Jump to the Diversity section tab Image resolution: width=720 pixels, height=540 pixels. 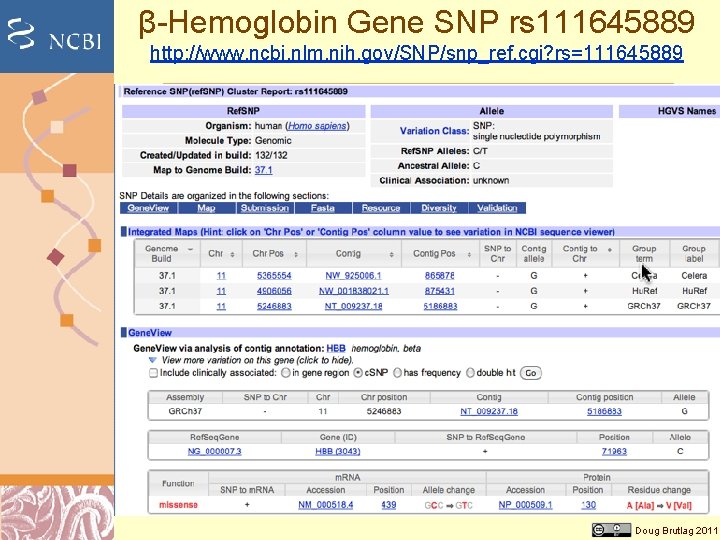[x=439, y=208]
